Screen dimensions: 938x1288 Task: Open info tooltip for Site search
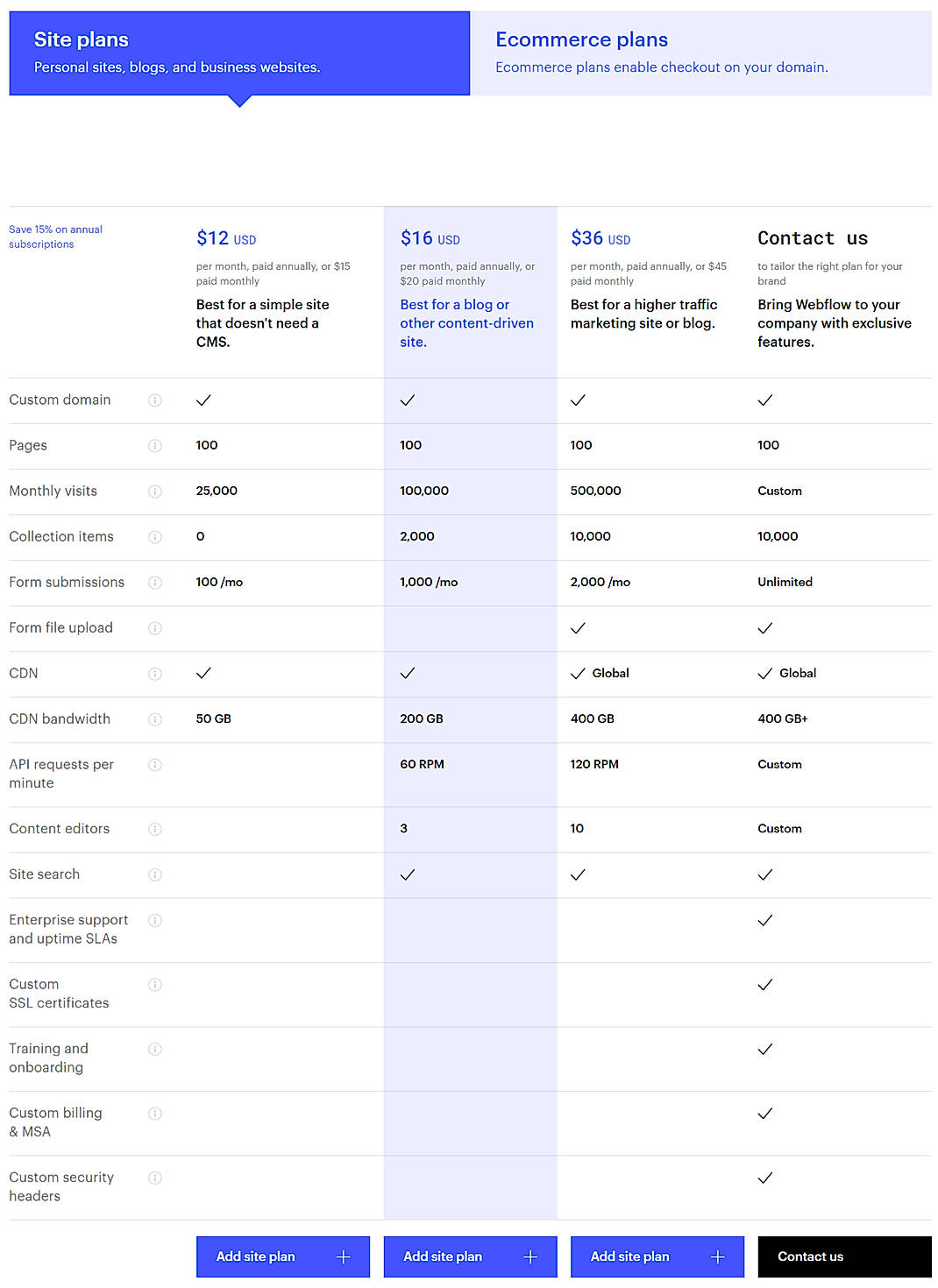(x=155, y=874)
